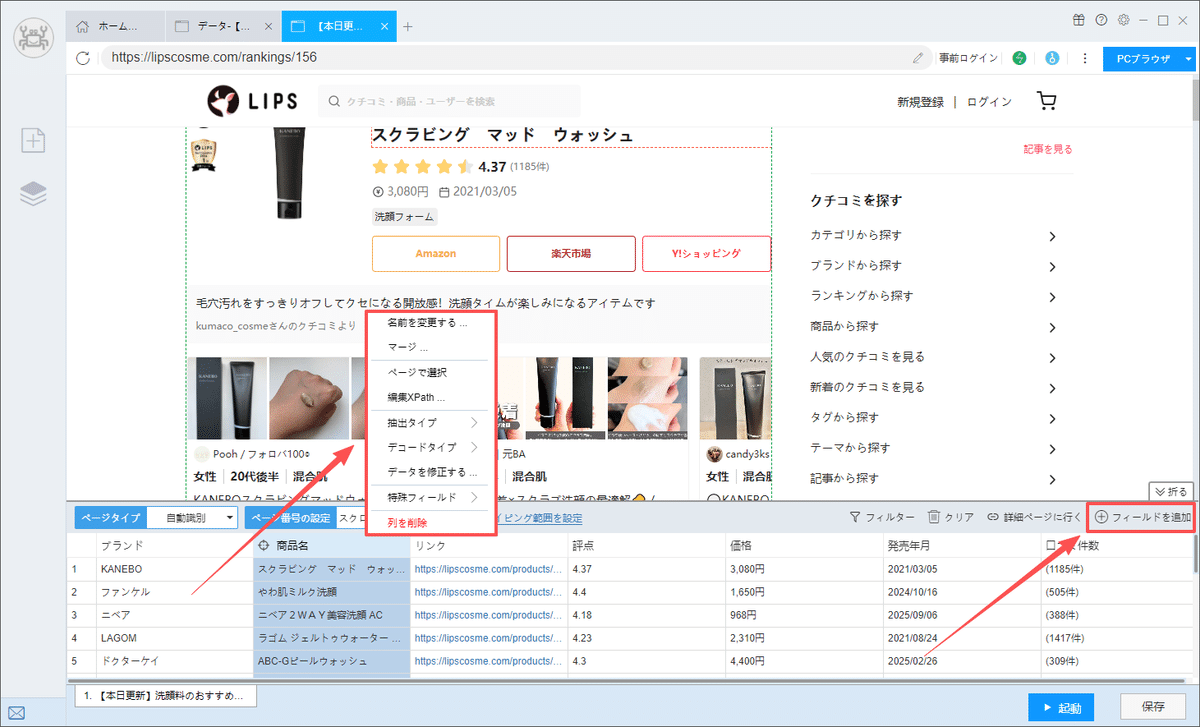
Task: Click the gift icon in title bar
Action: coord(1078,20)
